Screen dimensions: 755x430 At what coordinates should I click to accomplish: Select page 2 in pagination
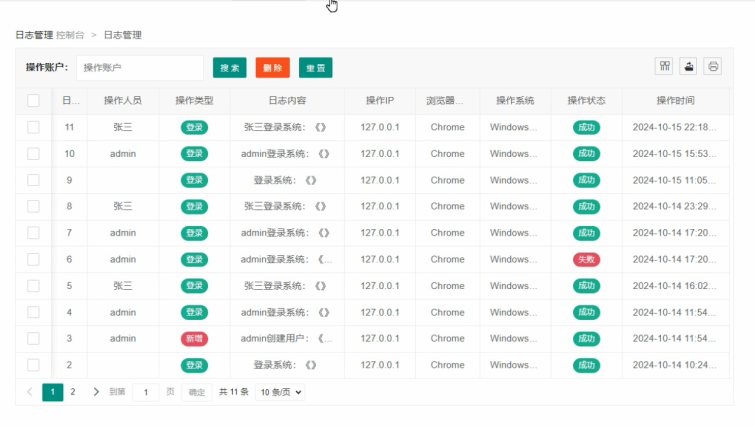(x=73, y=392)
